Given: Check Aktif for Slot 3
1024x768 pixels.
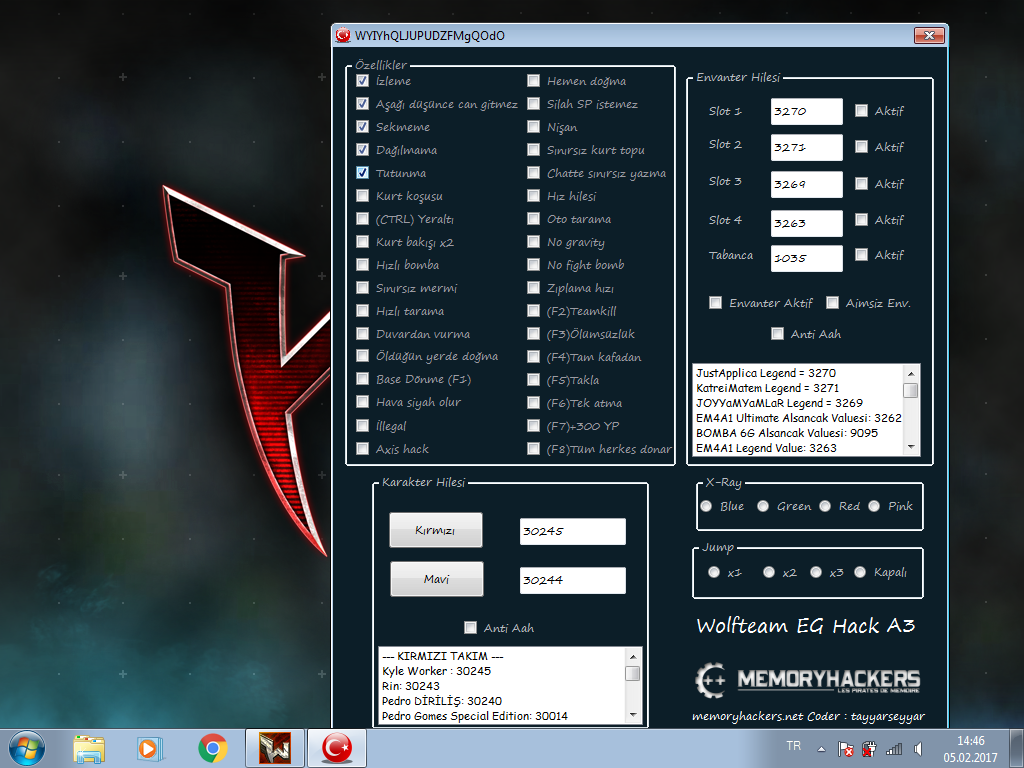Looking at the screenshot, I should tap(861, 184).
